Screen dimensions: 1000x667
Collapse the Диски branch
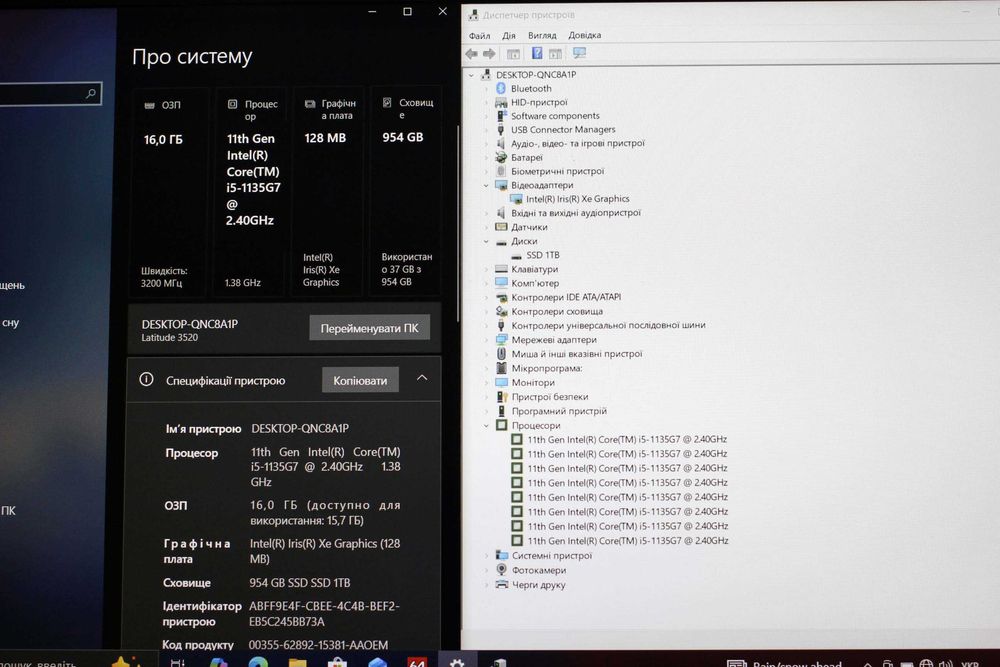point(486,242)
